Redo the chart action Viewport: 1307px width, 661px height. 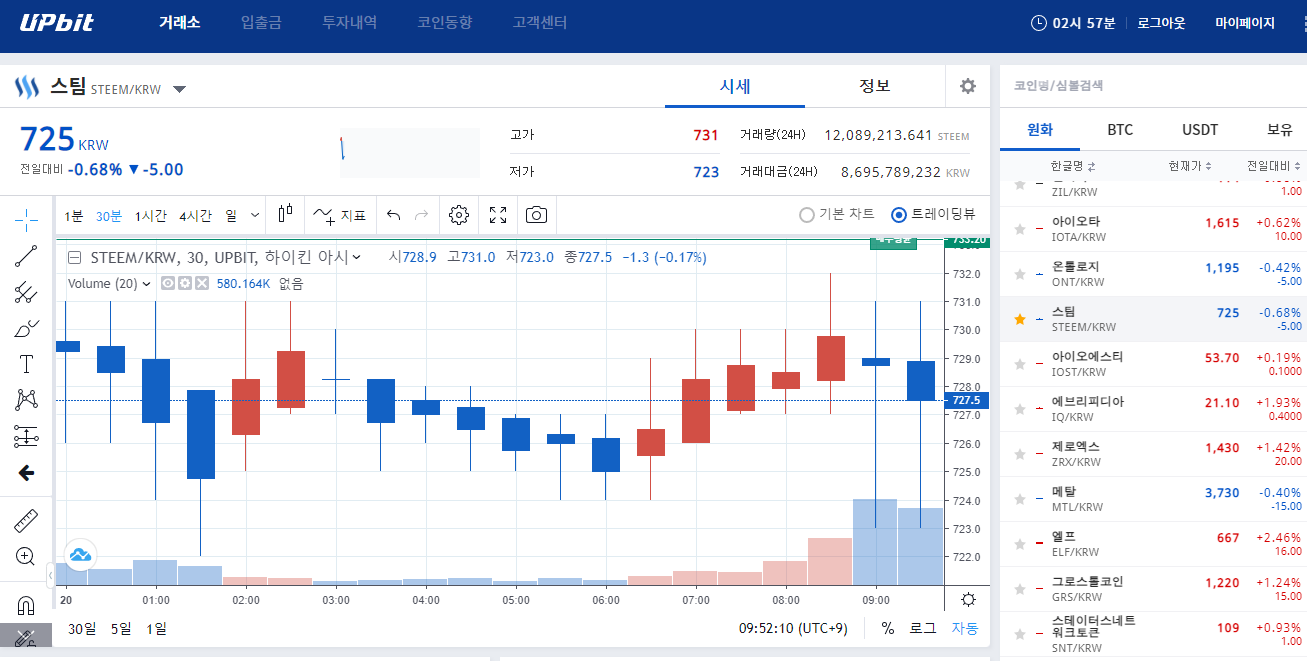[x=421, y=215]
